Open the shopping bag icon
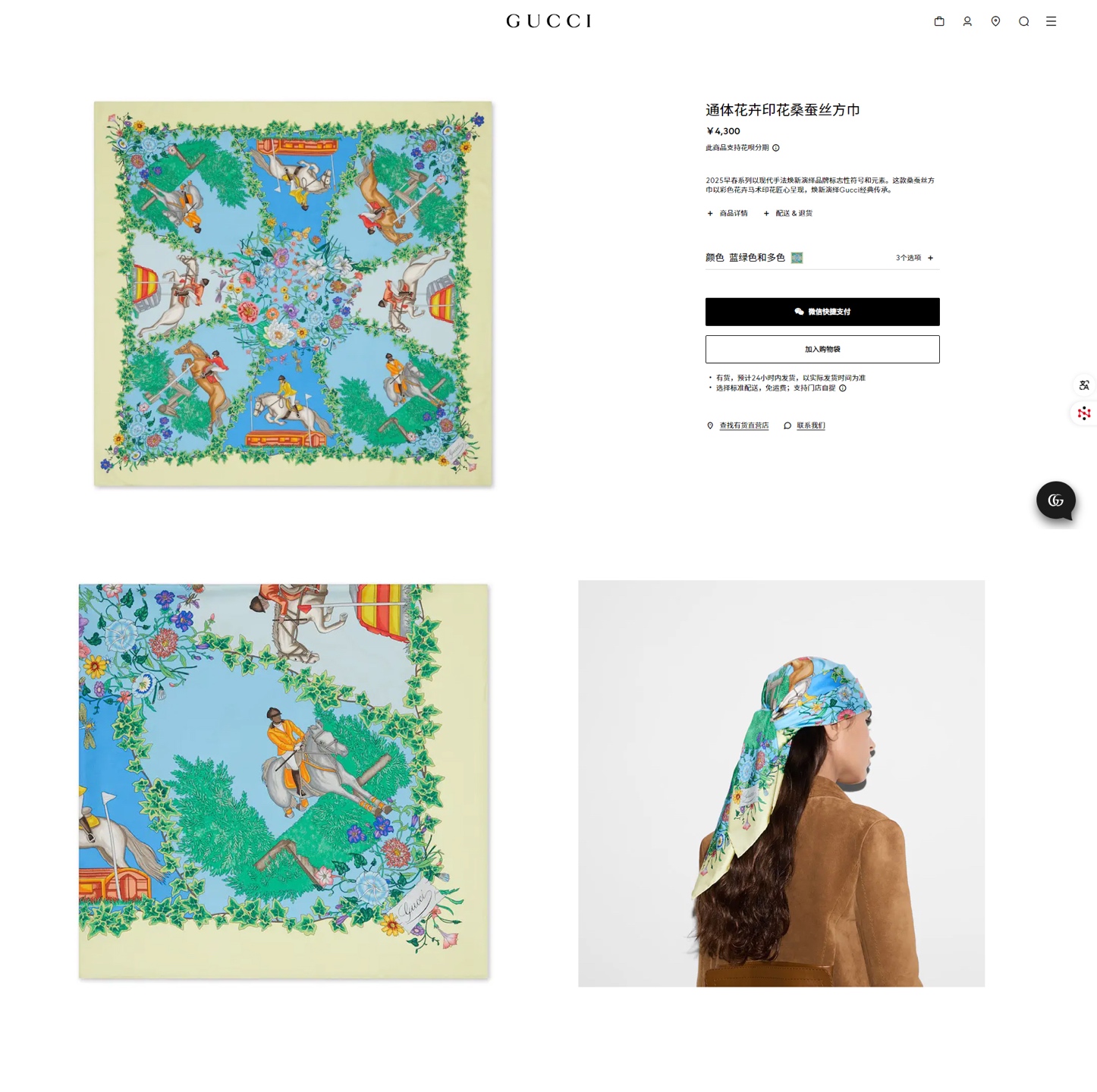The image size is (1097, 1092). 939,21
